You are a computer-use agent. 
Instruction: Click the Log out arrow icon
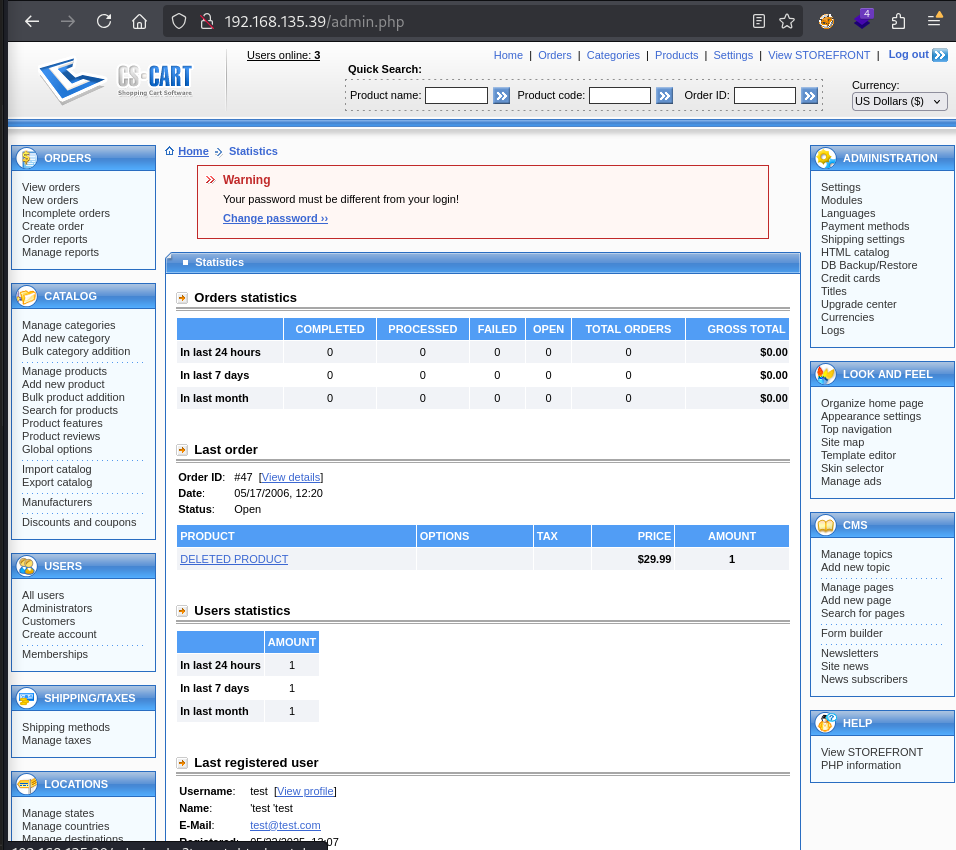(938, 55)
